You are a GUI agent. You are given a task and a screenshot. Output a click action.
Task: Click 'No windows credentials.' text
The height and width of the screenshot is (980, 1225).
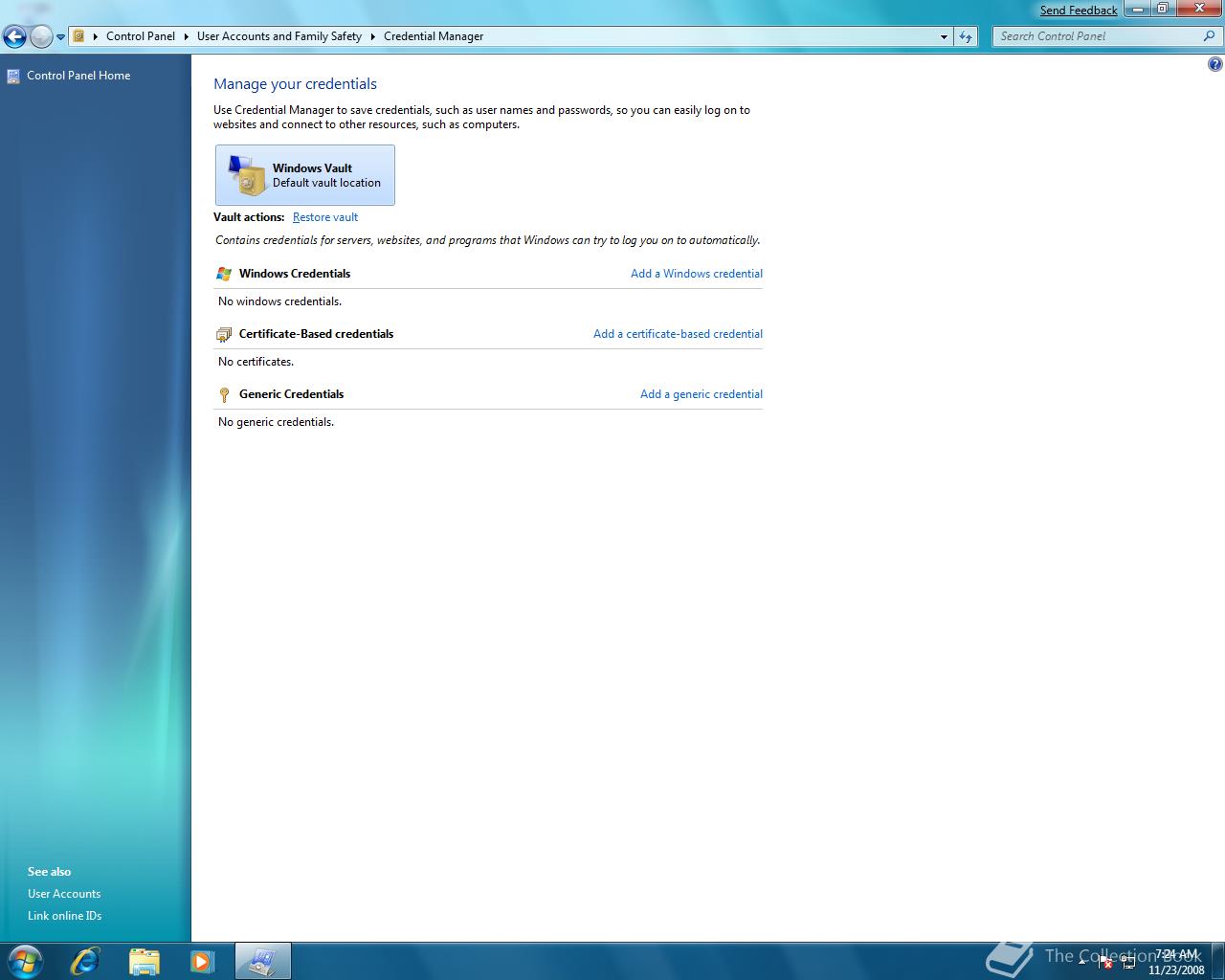coord(279,301)
